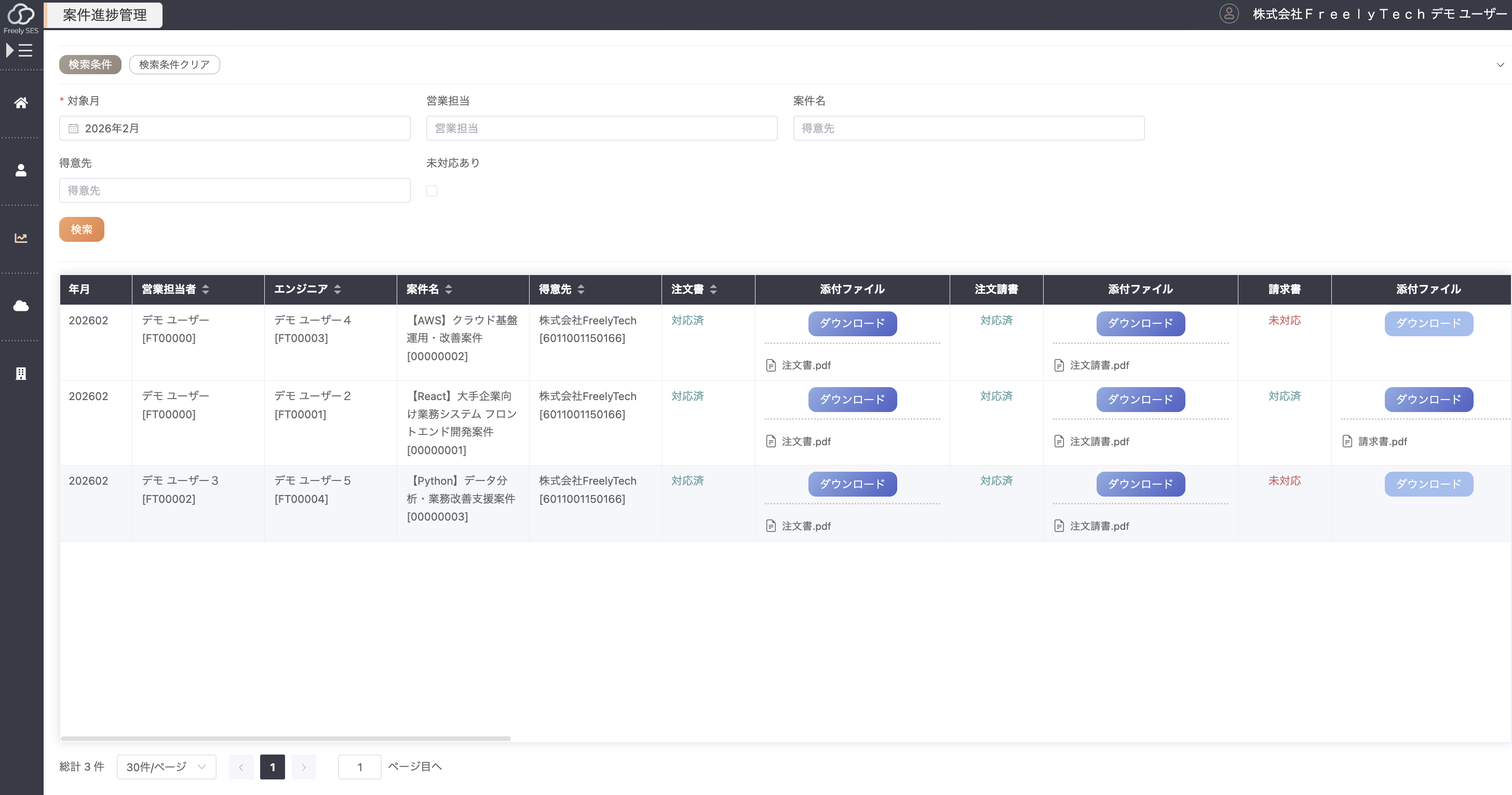Enable the 未対応あり checkbox
Viewport: 1512px width, 795px height.
point(431,190)
